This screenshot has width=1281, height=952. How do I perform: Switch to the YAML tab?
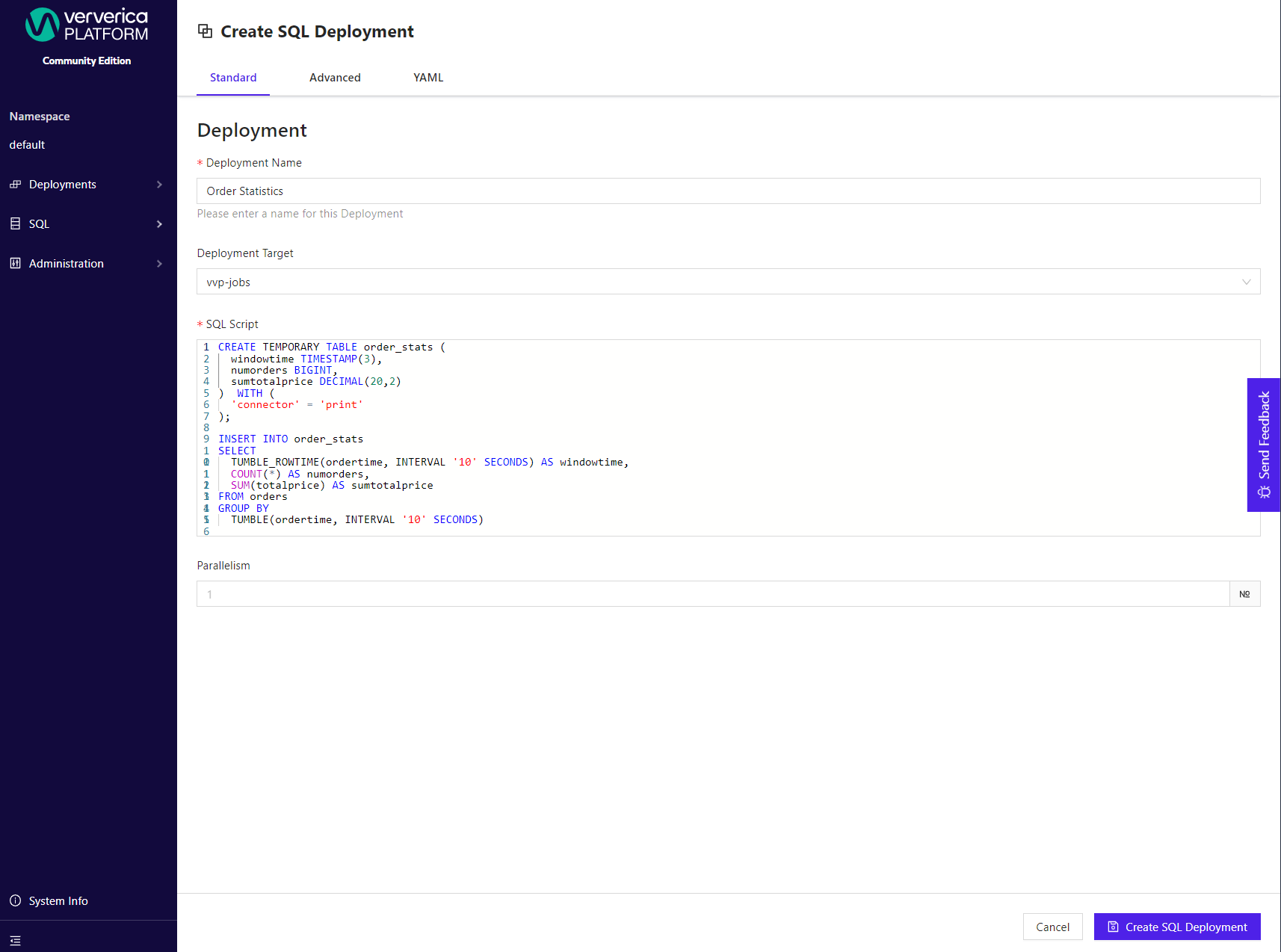pyautogui.click(x=428, y=78)
